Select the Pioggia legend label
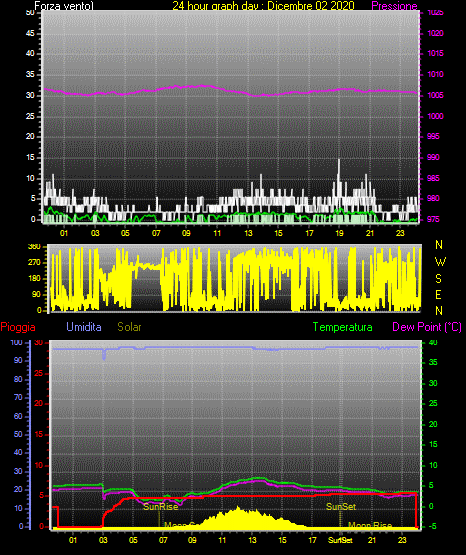The width and height of the screenshot is (466, 555). point(18,327)
